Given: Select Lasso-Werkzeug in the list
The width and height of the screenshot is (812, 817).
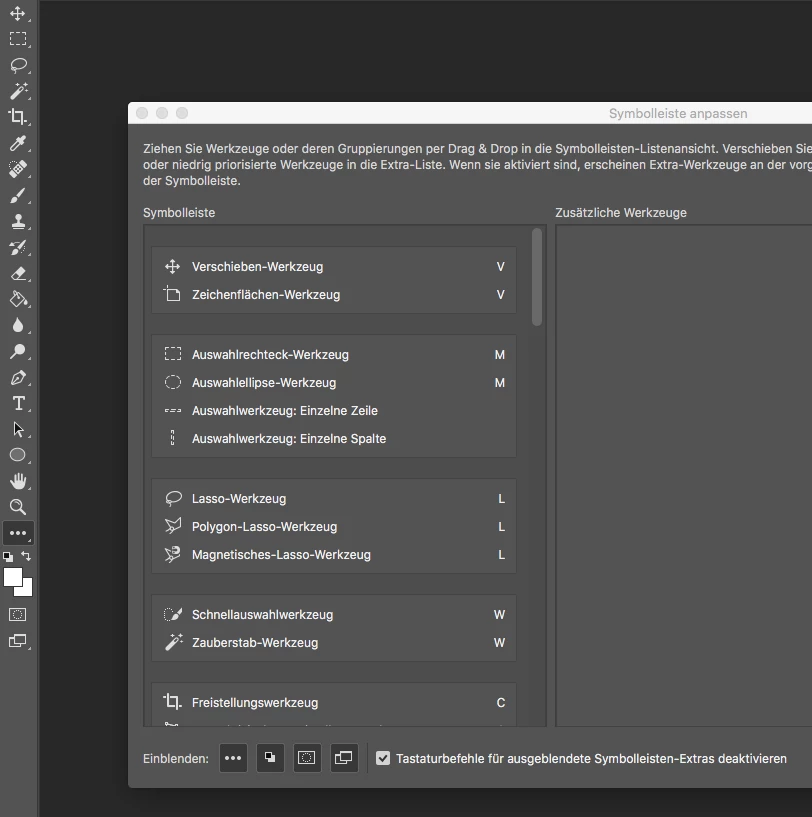Looking at the screenshot, I should 334,499.
